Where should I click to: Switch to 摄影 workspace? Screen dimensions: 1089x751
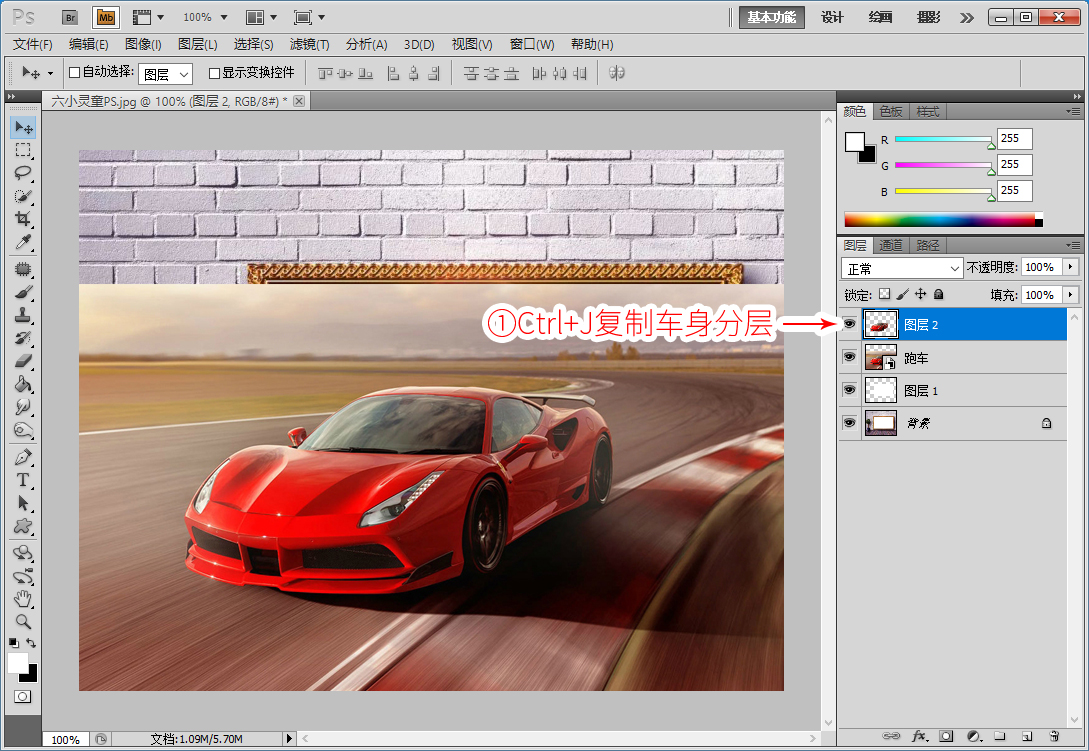point(928,17)
